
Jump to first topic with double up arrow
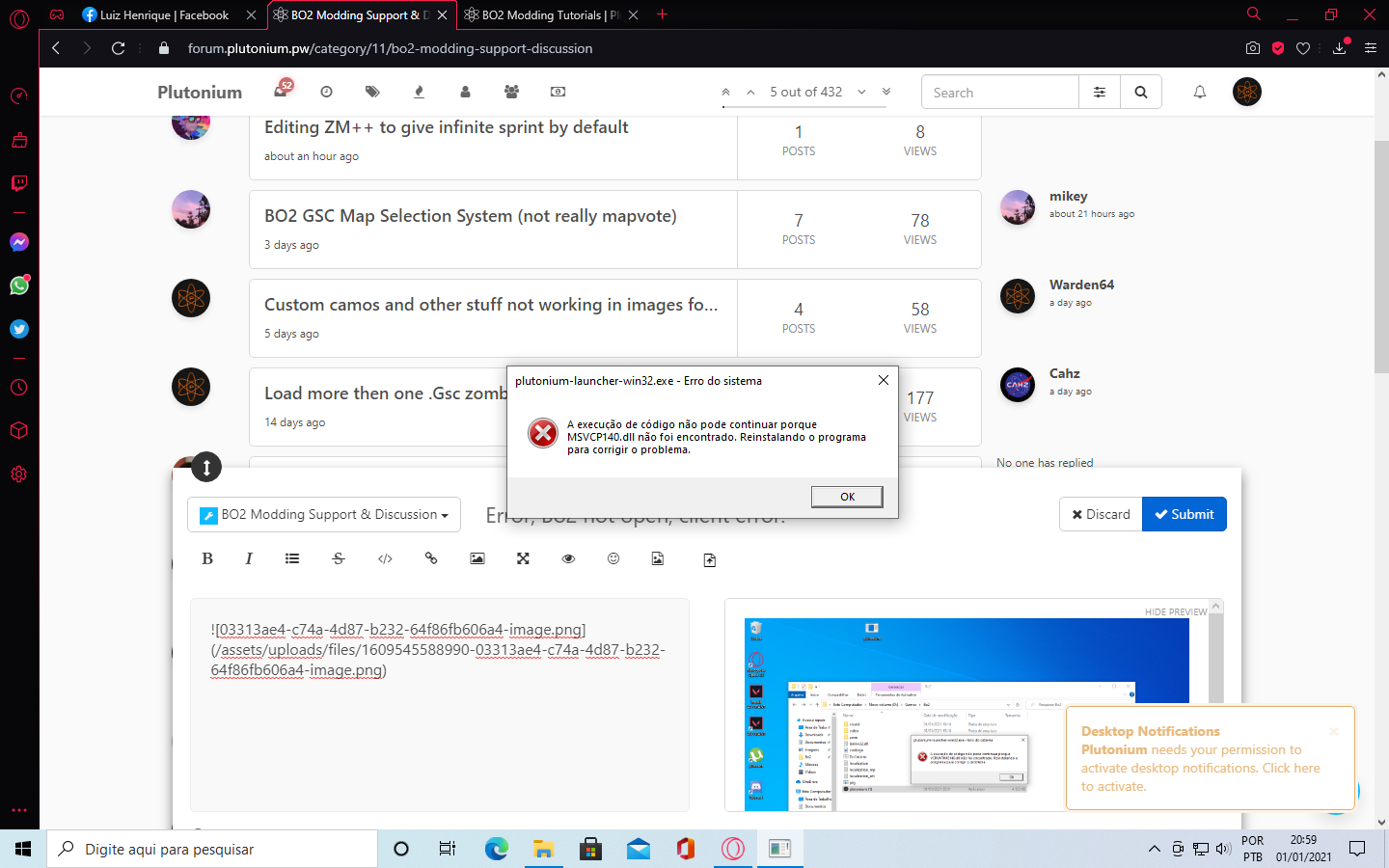[725, 92]
